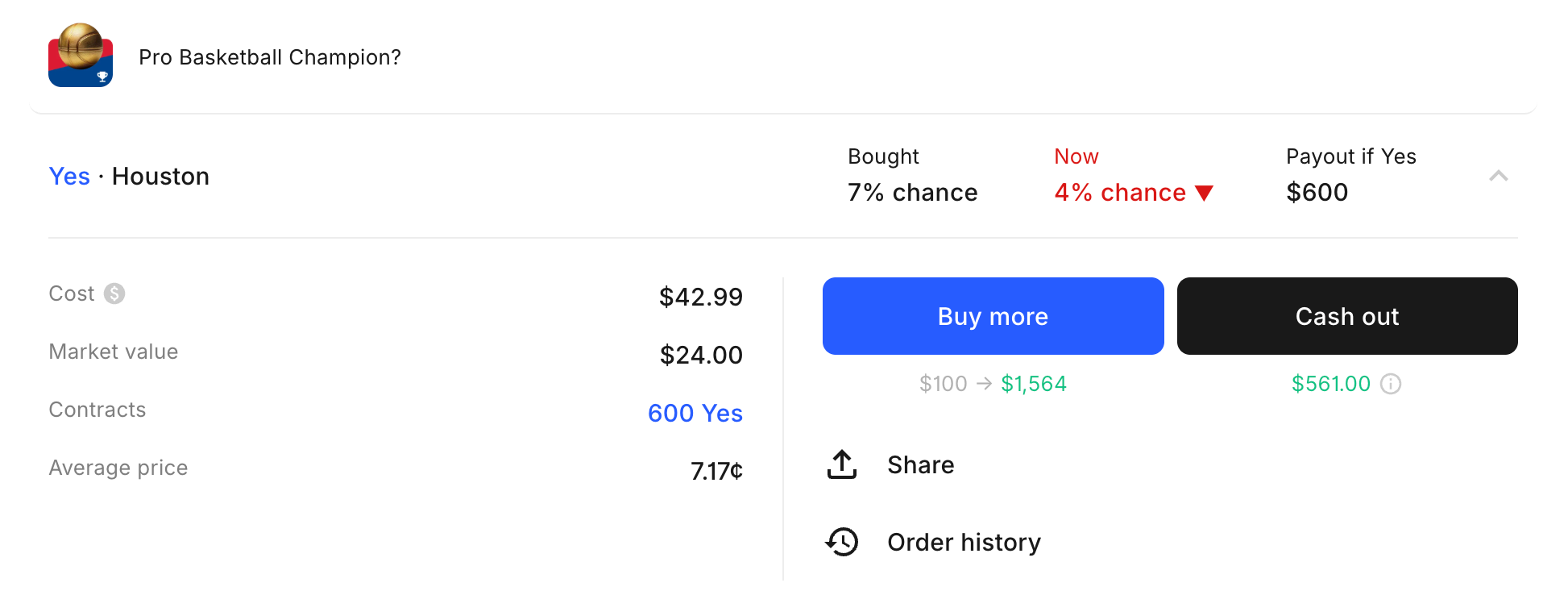This screenshot has width=1568, height=616.
Task: Click the 4% chance current value
Action: 1120,193
